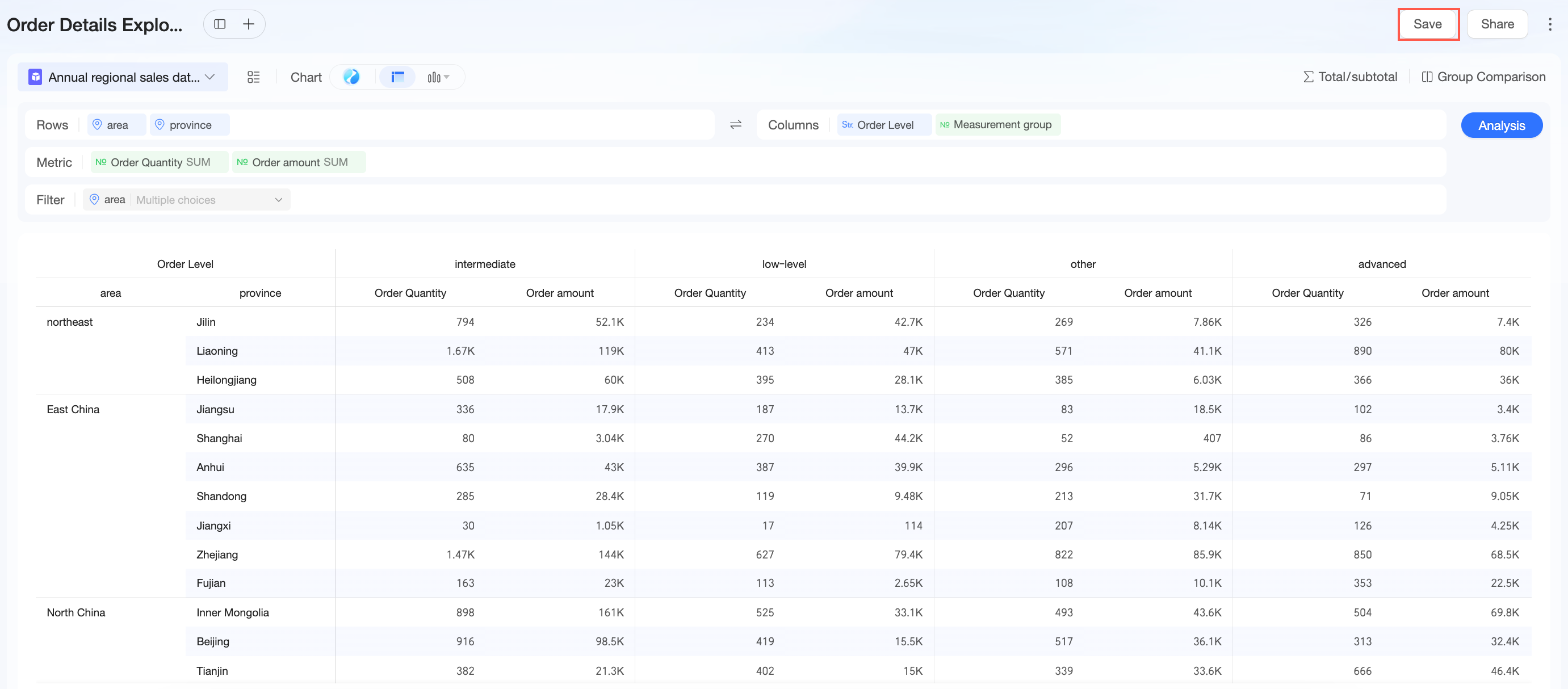The width and height of the screenshot is (1568, 689).
Task: Click the dataset cube icon
Action: (x=35, y=77)
